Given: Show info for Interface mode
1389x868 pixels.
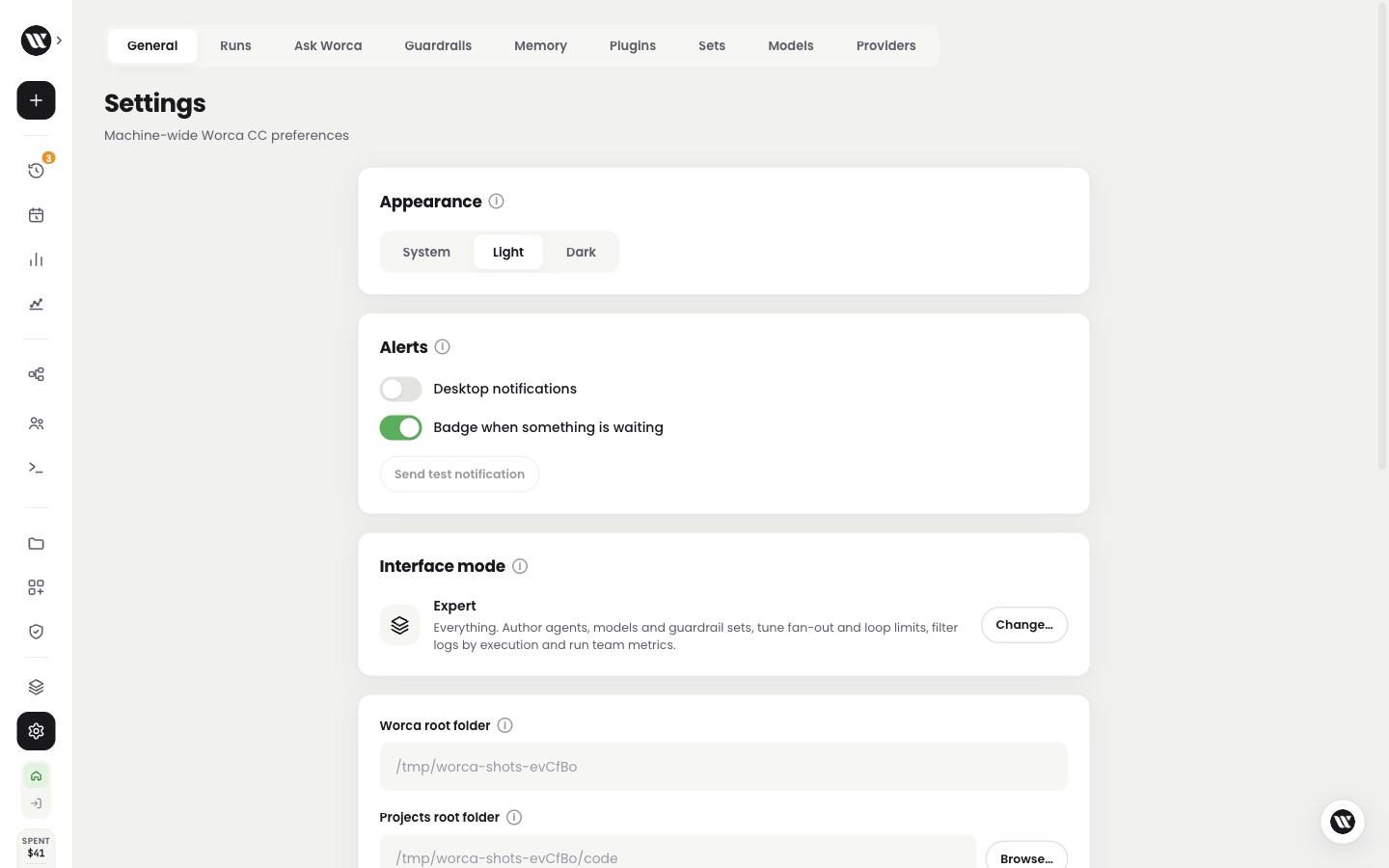Looking at the screenshot, I should [x=520, y=566].
